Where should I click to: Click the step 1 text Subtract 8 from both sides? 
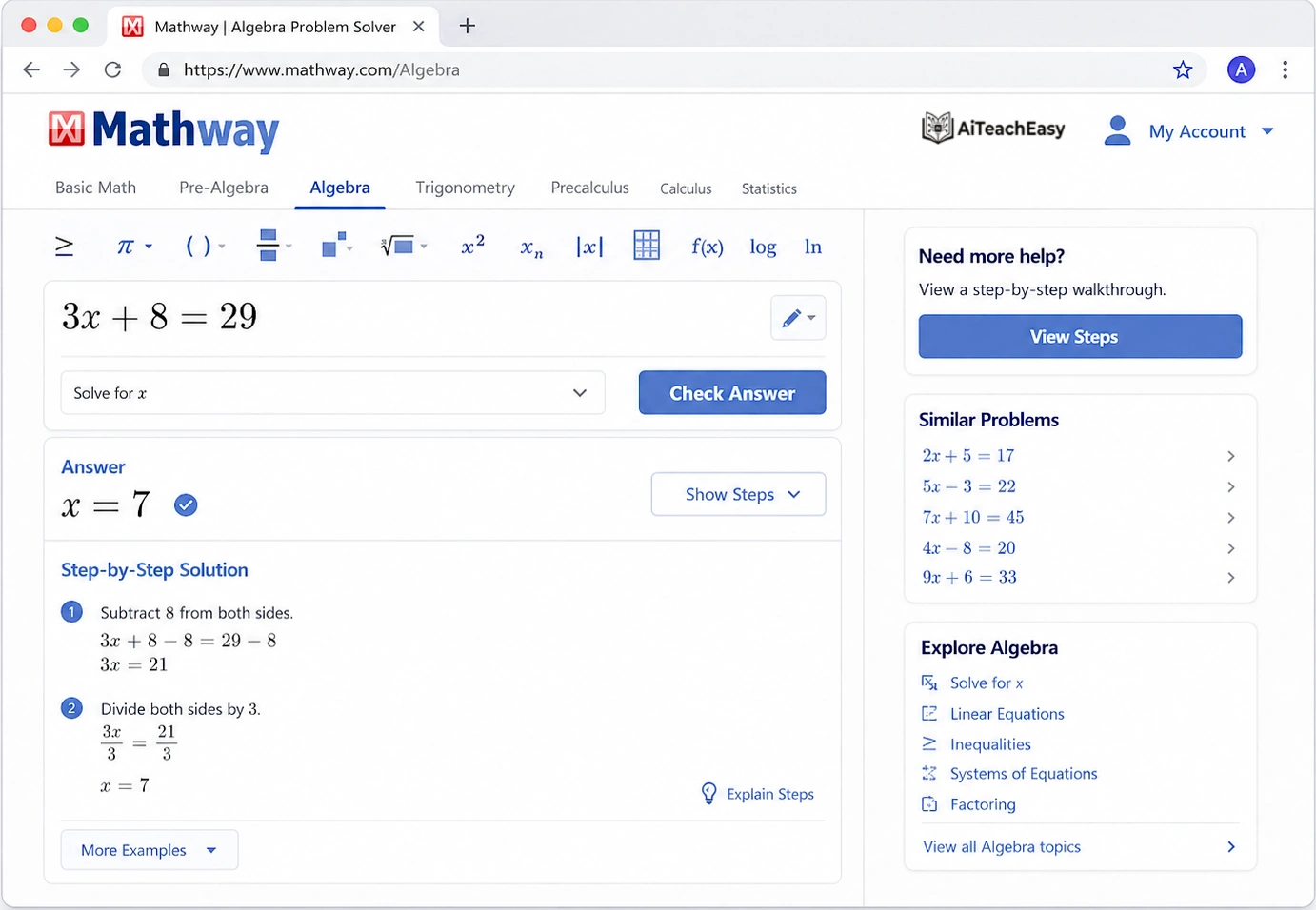tap(196, 613)
